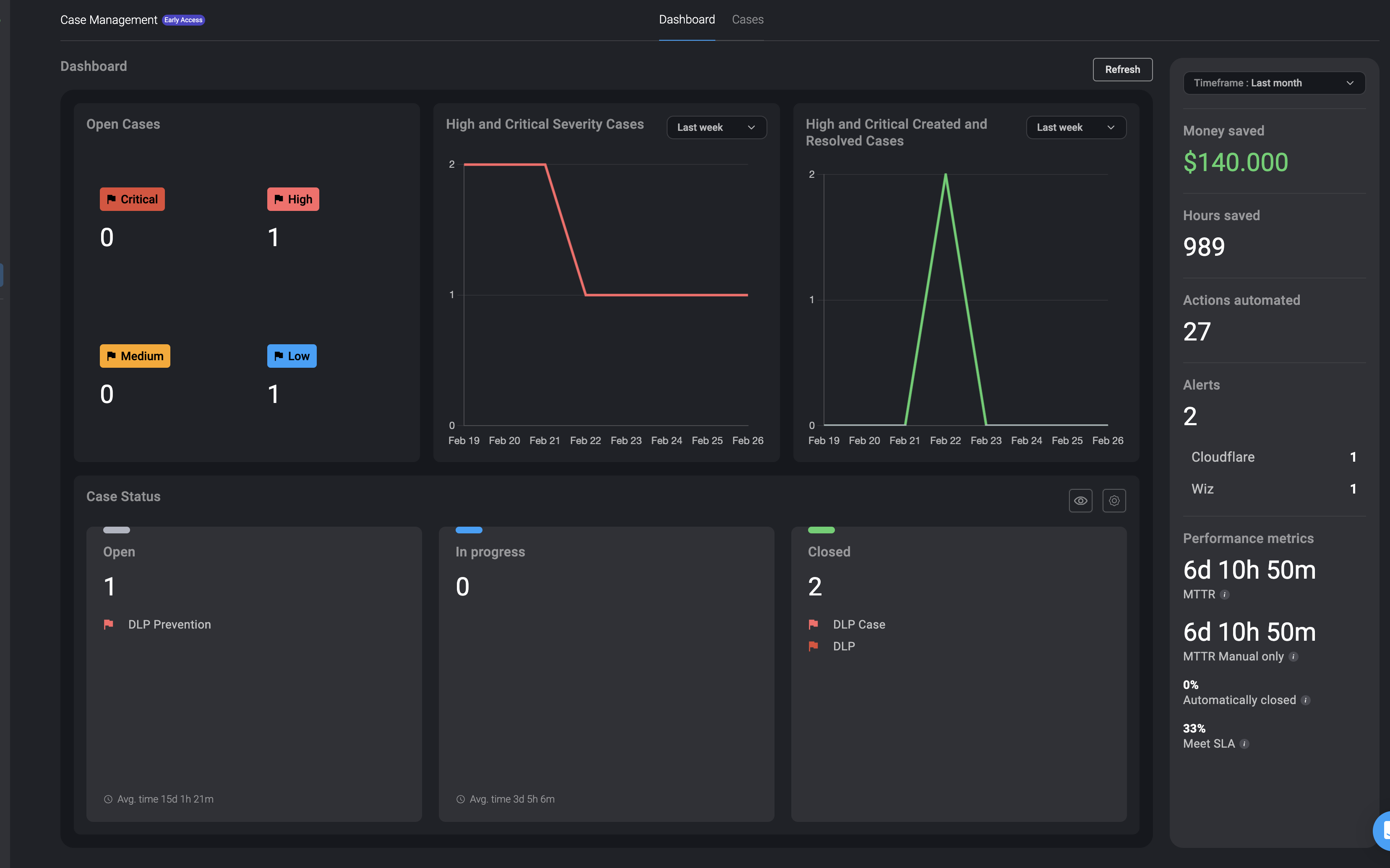Click the gray Open status color bar
Screen dimensions: 1390x868
117,530
